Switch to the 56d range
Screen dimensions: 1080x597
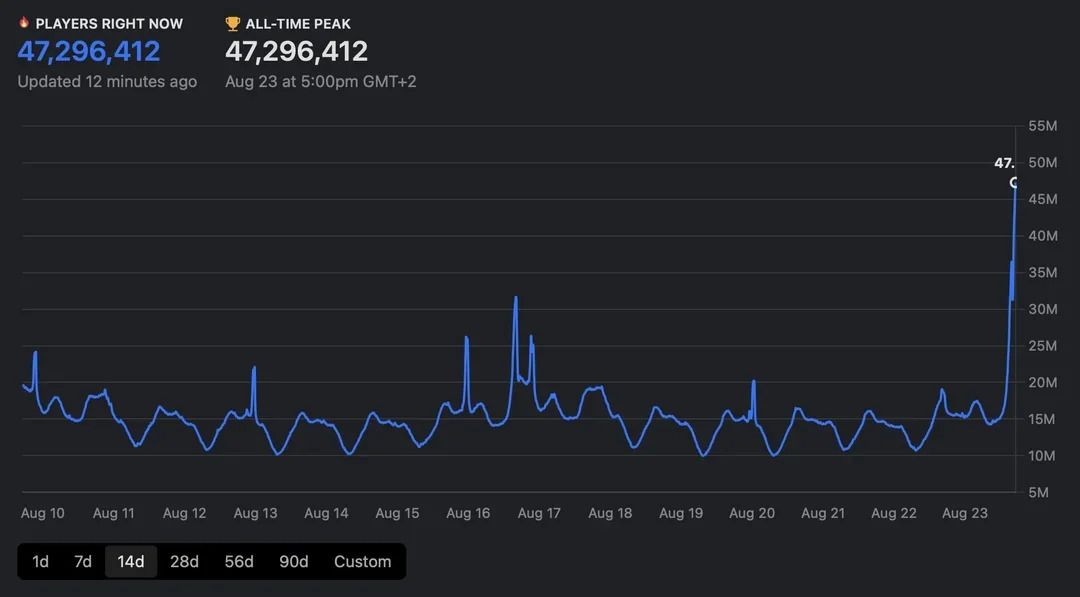tap(239, 561)
